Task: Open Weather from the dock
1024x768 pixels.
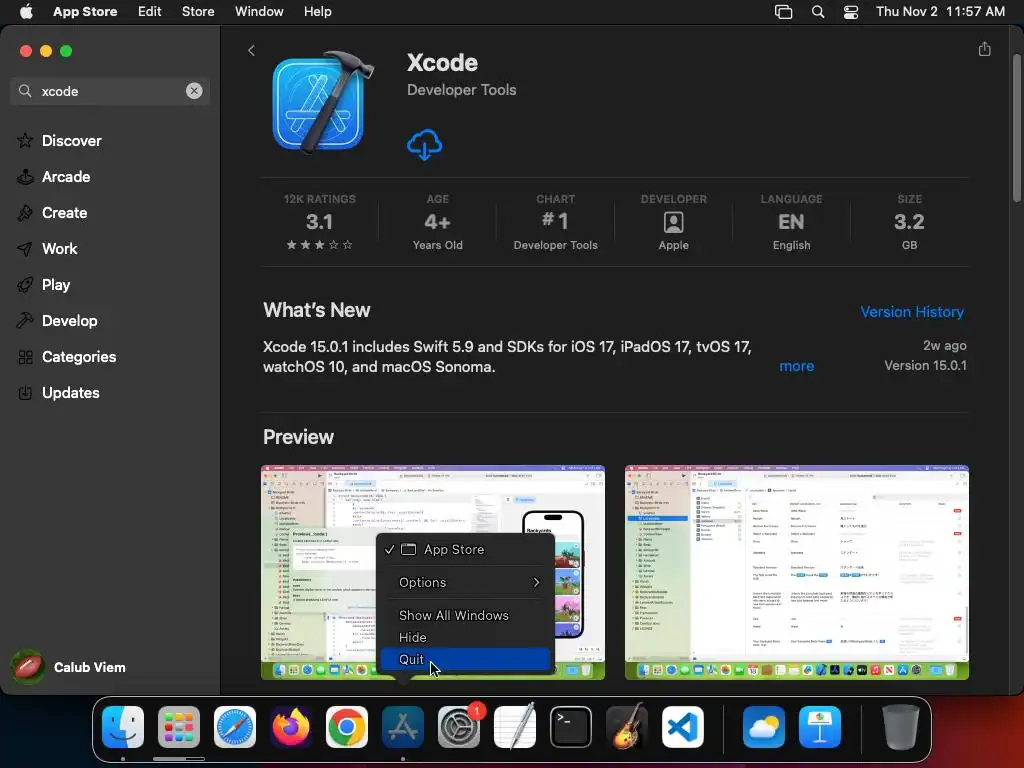Action: pos(764,726)
